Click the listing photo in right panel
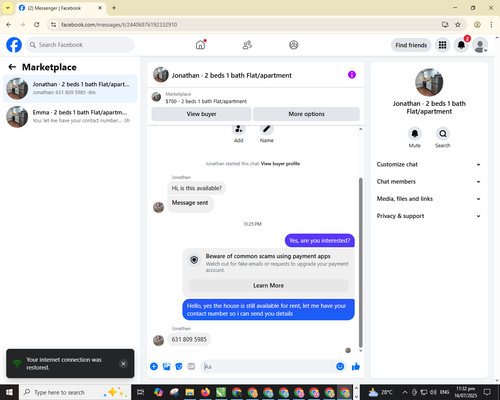This screenshot has width=500, height=400. 429,82
